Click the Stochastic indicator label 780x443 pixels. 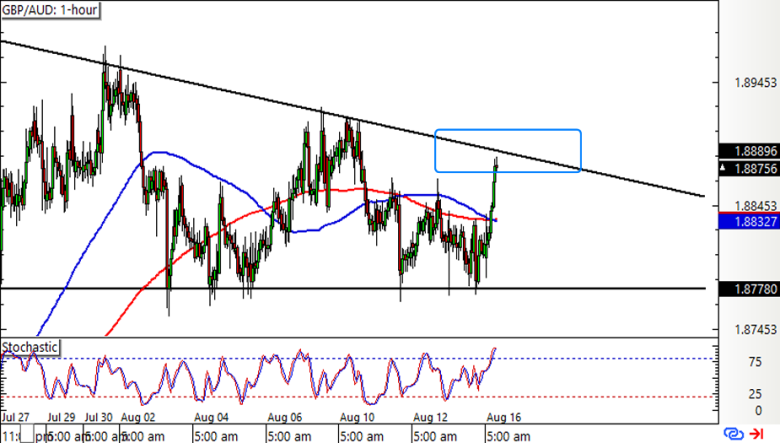(x=30, y=347)
